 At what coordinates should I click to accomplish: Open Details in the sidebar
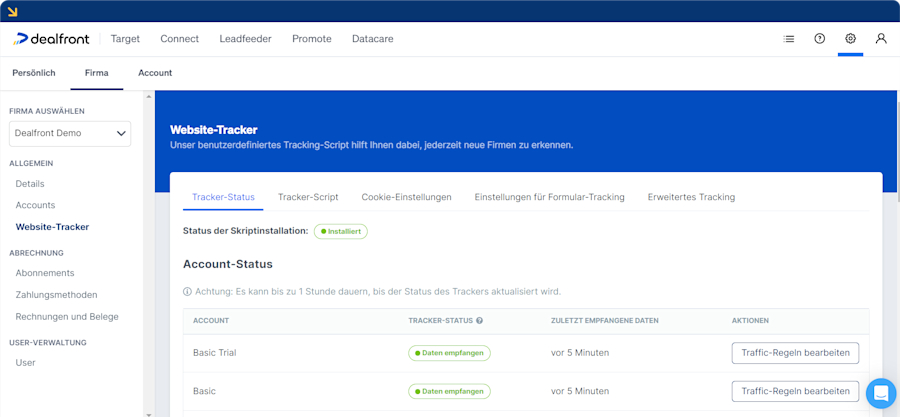30,184
